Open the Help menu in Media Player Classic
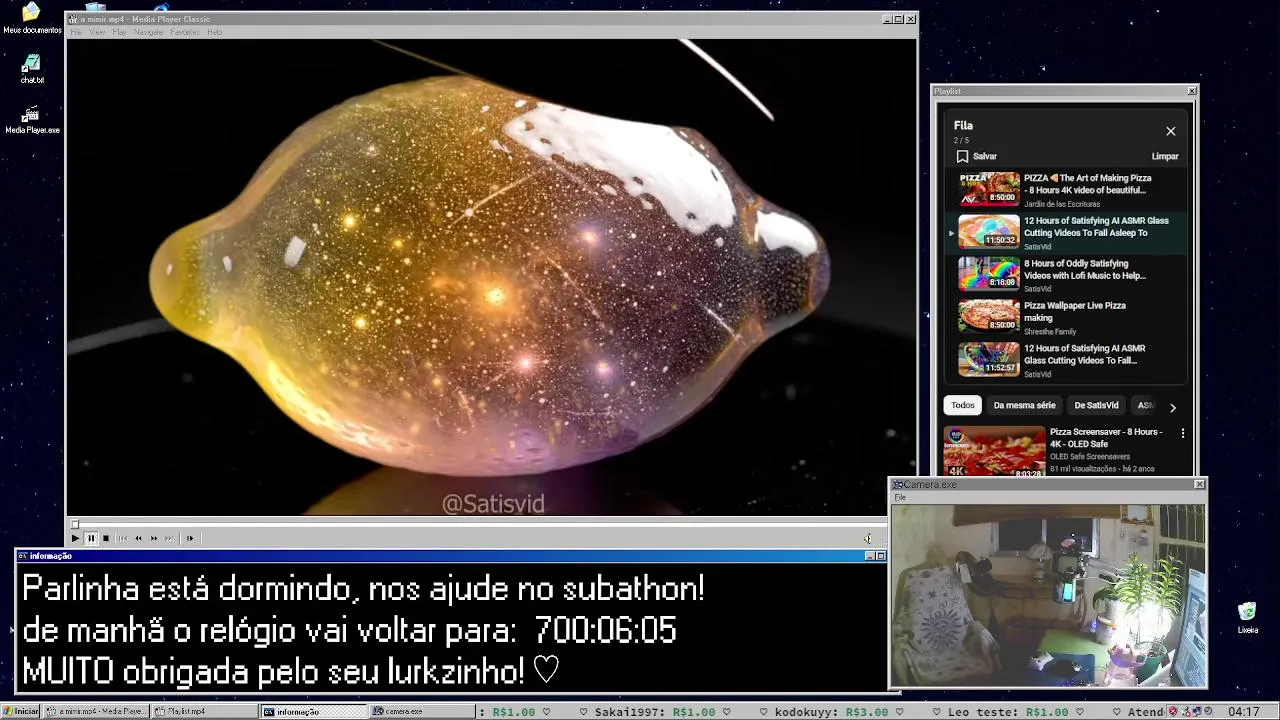This screenshot has height=720, width=1280. point(214,32)
